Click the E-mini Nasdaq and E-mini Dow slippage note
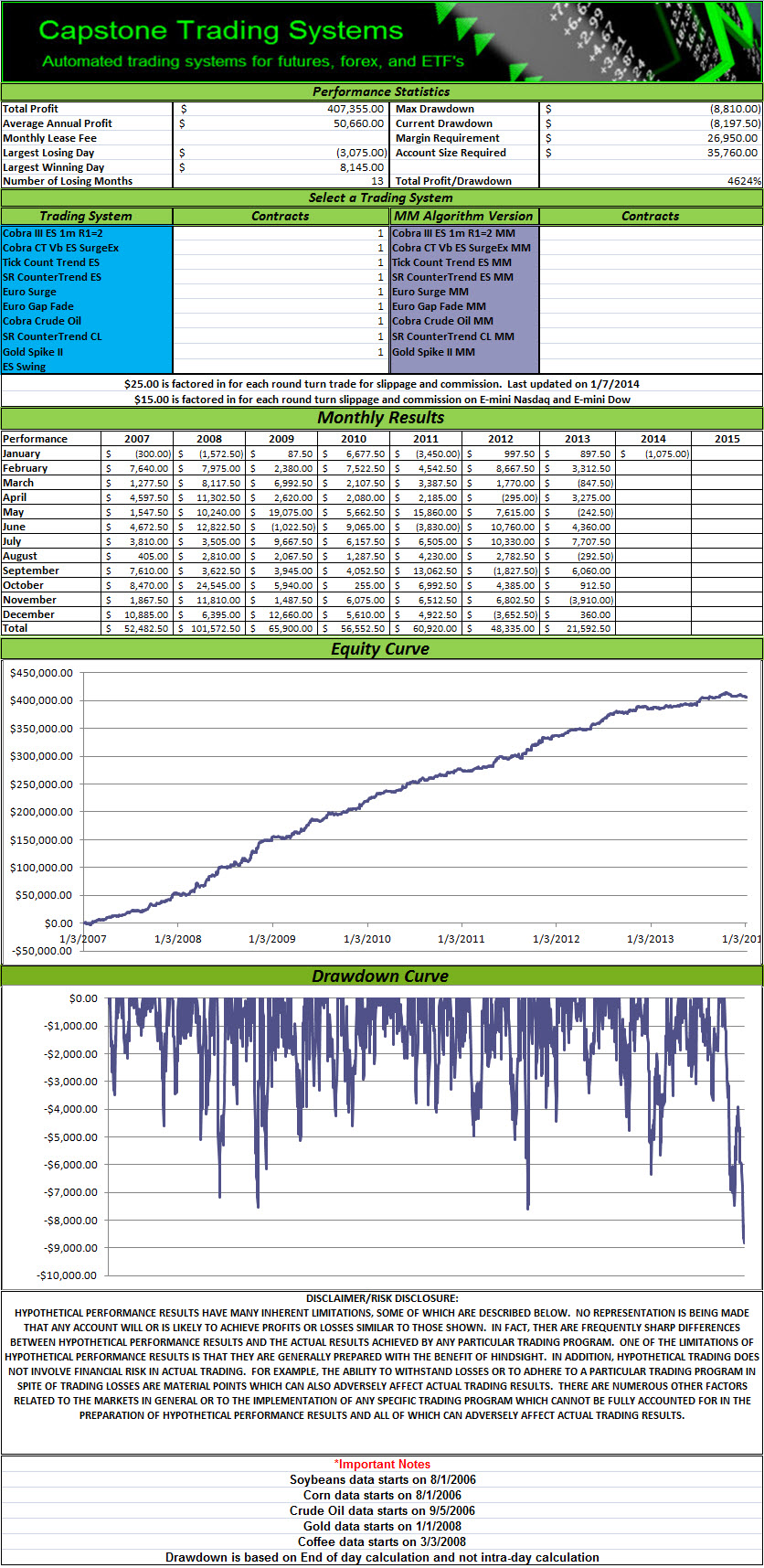The width and height of the screenshot is (764, 1568). 381,400
